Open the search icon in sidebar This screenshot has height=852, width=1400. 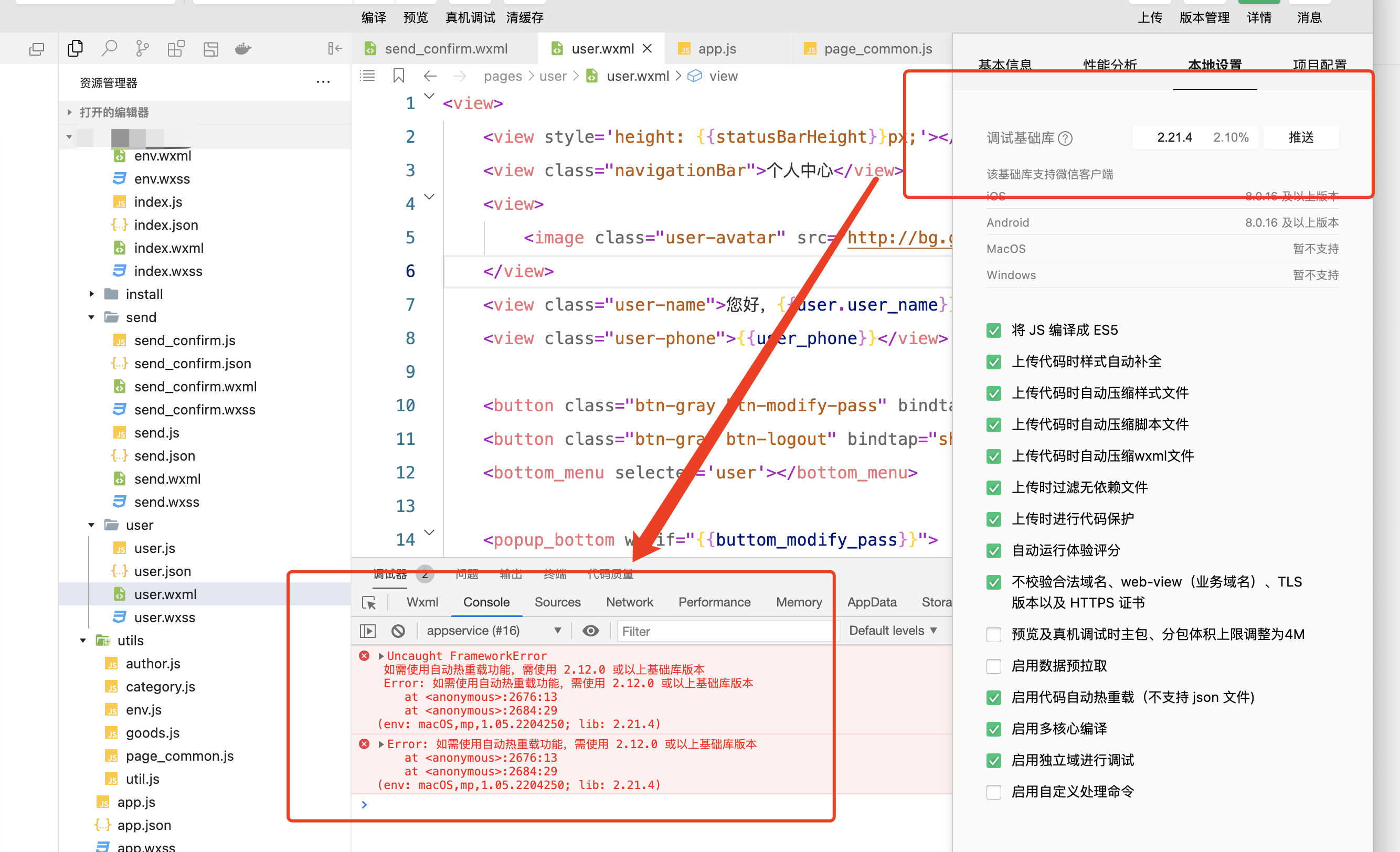[109, 48]
